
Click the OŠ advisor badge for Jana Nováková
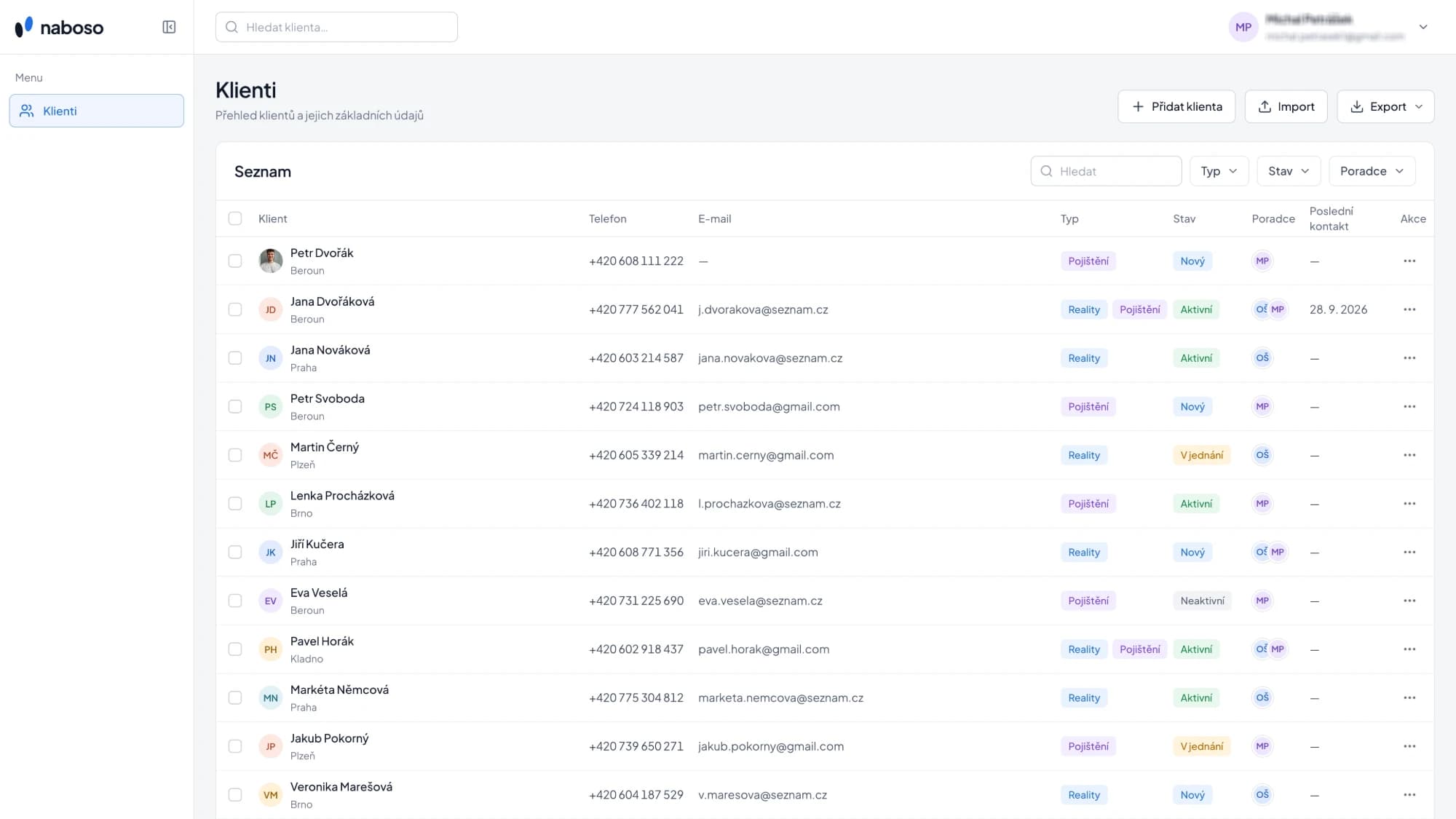1262,358
